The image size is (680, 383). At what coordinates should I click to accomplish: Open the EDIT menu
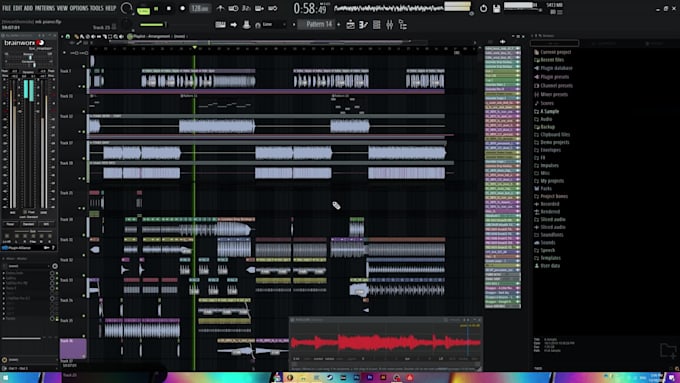(x=17, y=8)
